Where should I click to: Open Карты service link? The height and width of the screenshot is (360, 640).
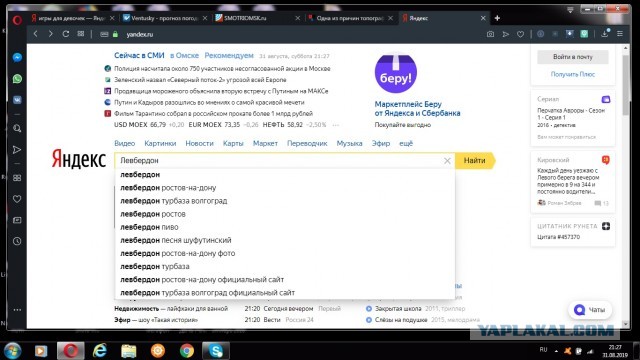(233, 143)
